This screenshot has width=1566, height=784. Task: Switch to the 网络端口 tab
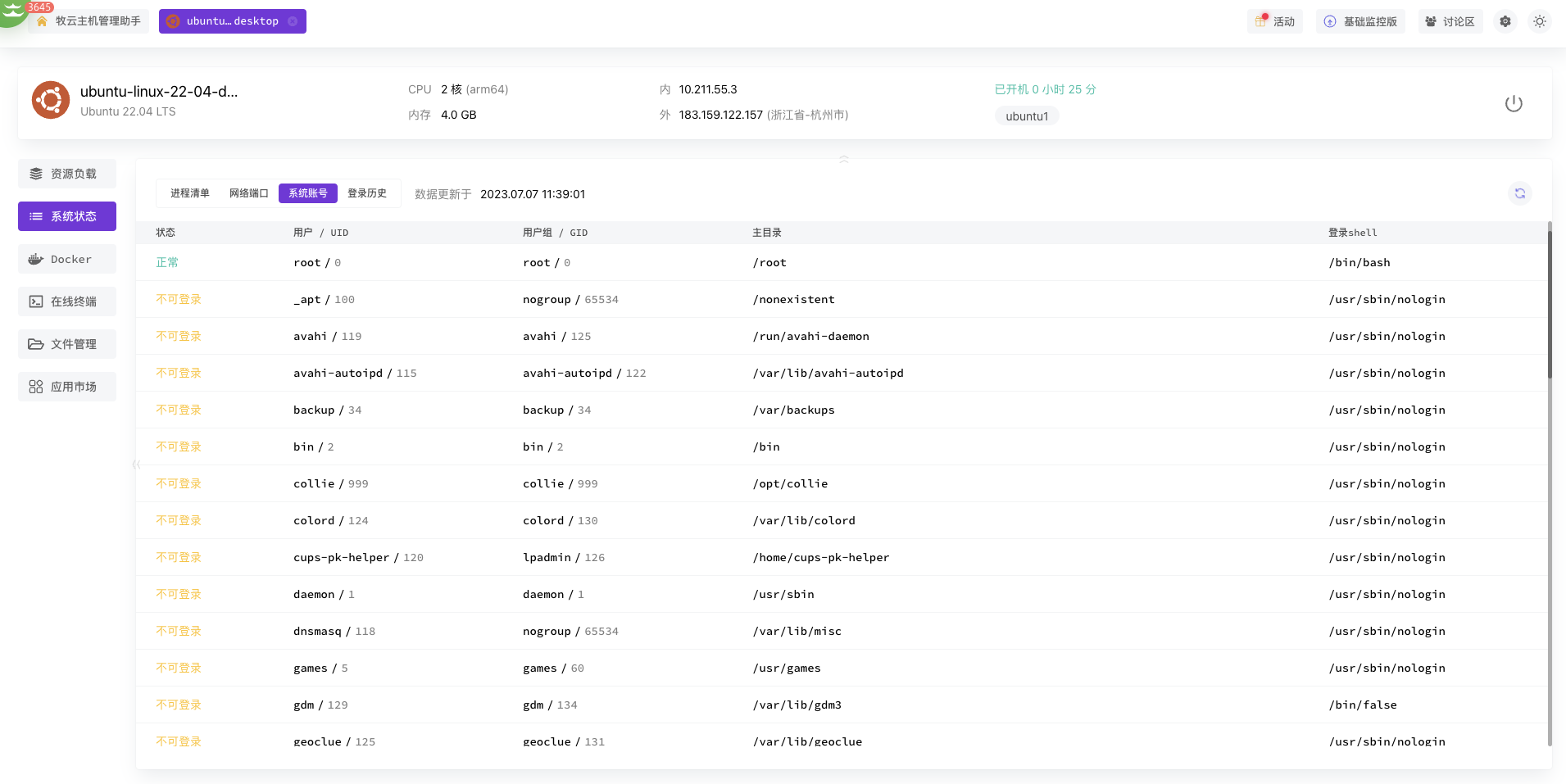249,193
